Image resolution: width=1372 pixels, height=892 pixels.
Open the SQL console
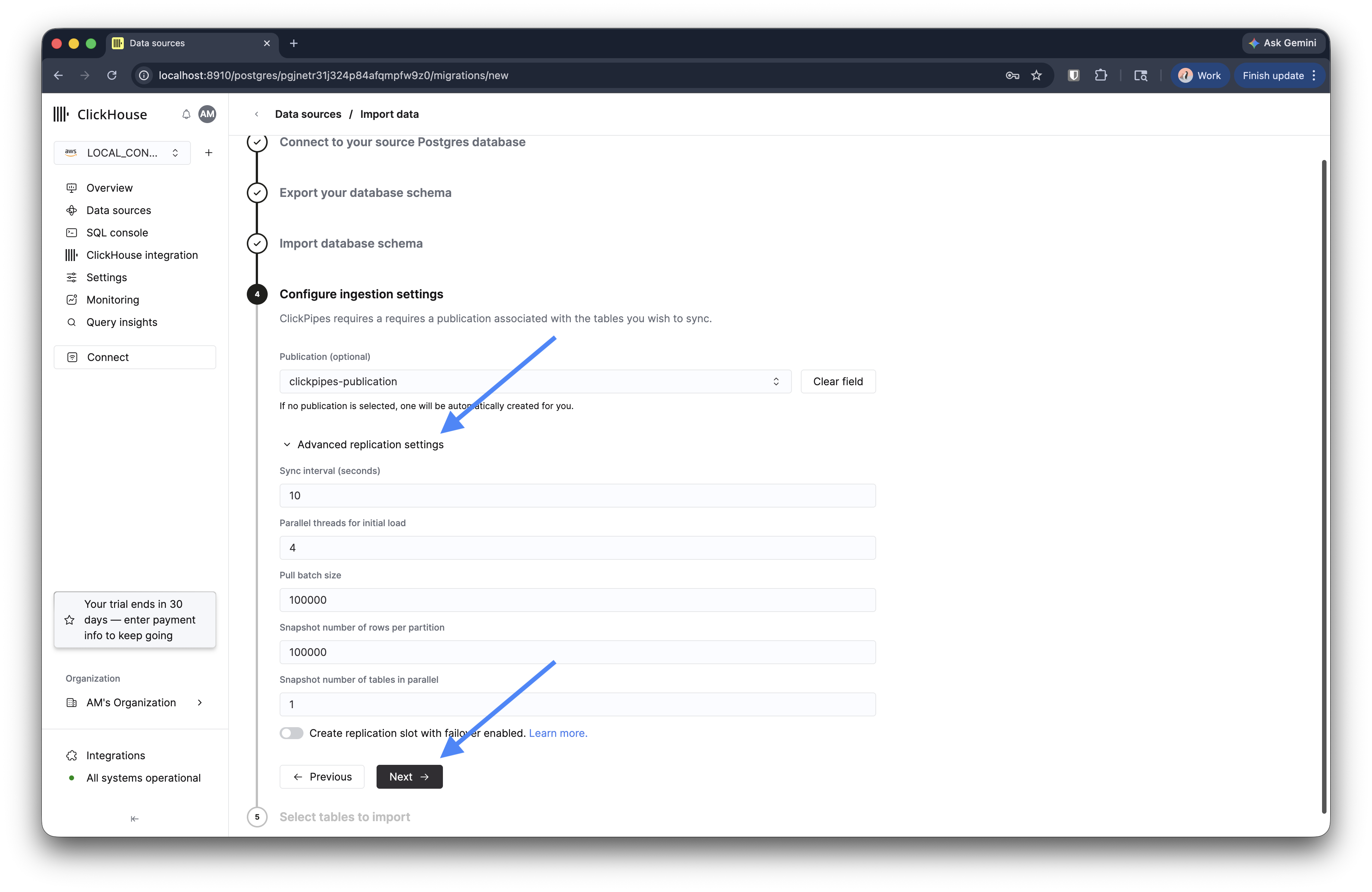coord(117,233)
